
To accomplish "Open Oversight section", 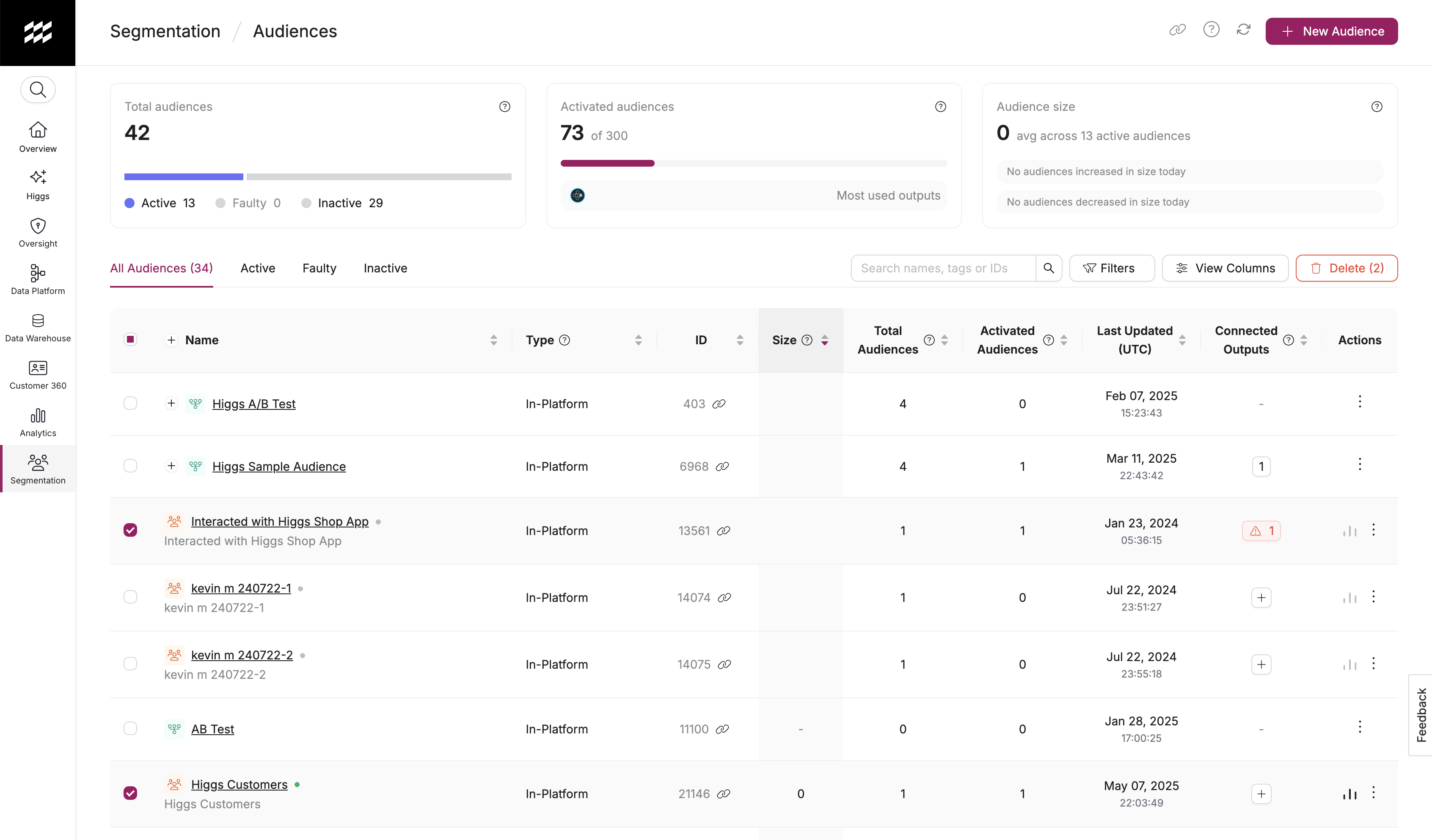I will [x=38, y=232].
